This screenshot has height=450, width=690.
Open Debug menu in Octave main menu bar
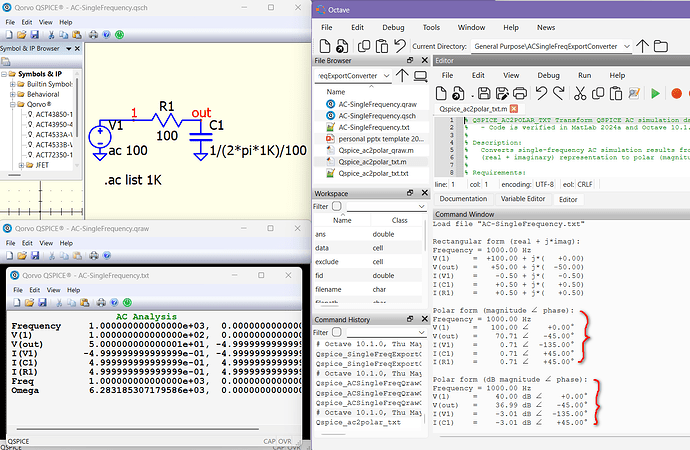393,27
